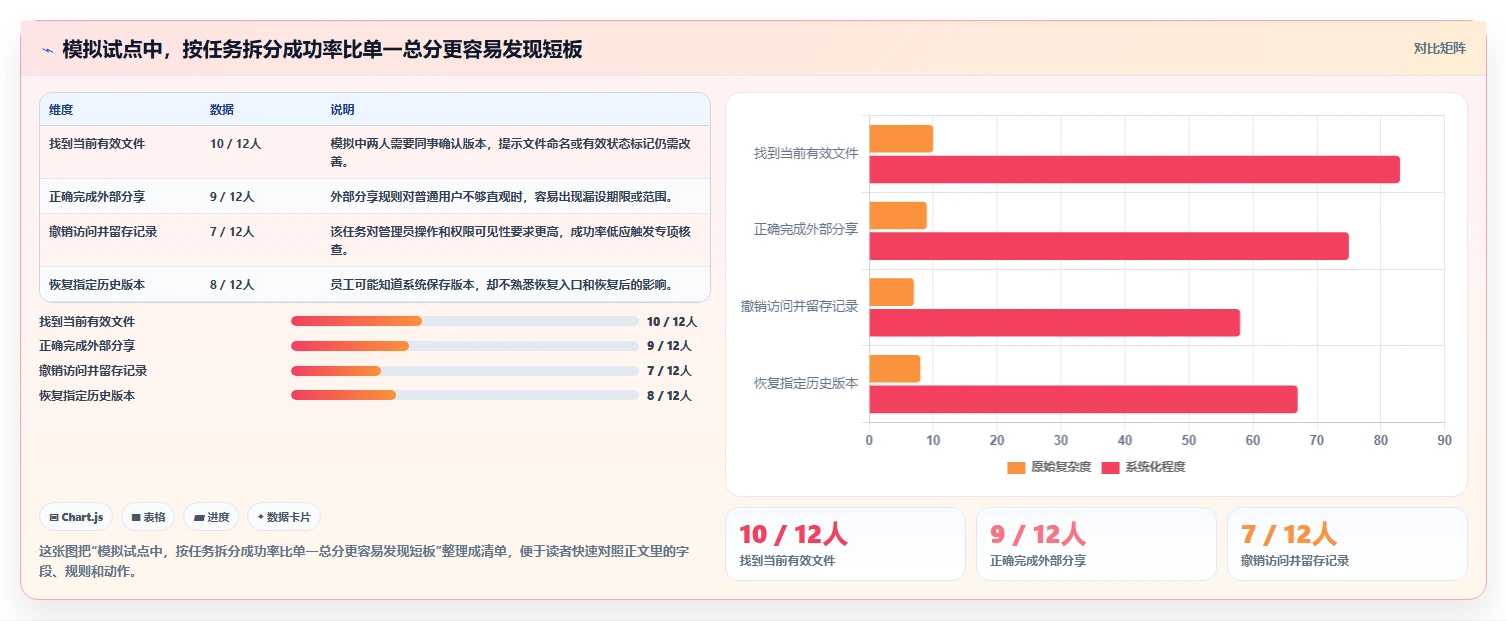Image resolution: width=1507 pixels, height=621 pixels.
Task: Click the 10 / 12人 value beside the progress bar
Action: point(672,321)
